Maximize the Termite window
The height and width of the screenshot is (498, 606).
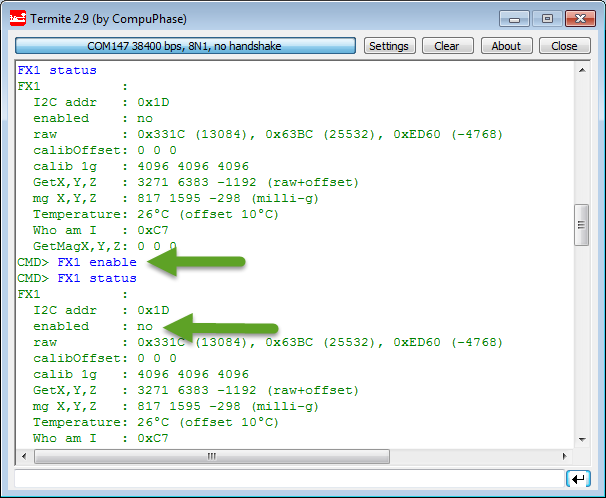(545, 17)
